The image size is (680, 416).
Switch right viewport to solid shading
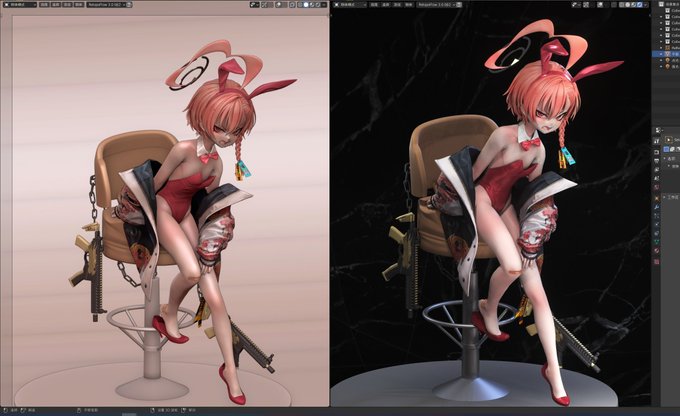pos(628,4)
